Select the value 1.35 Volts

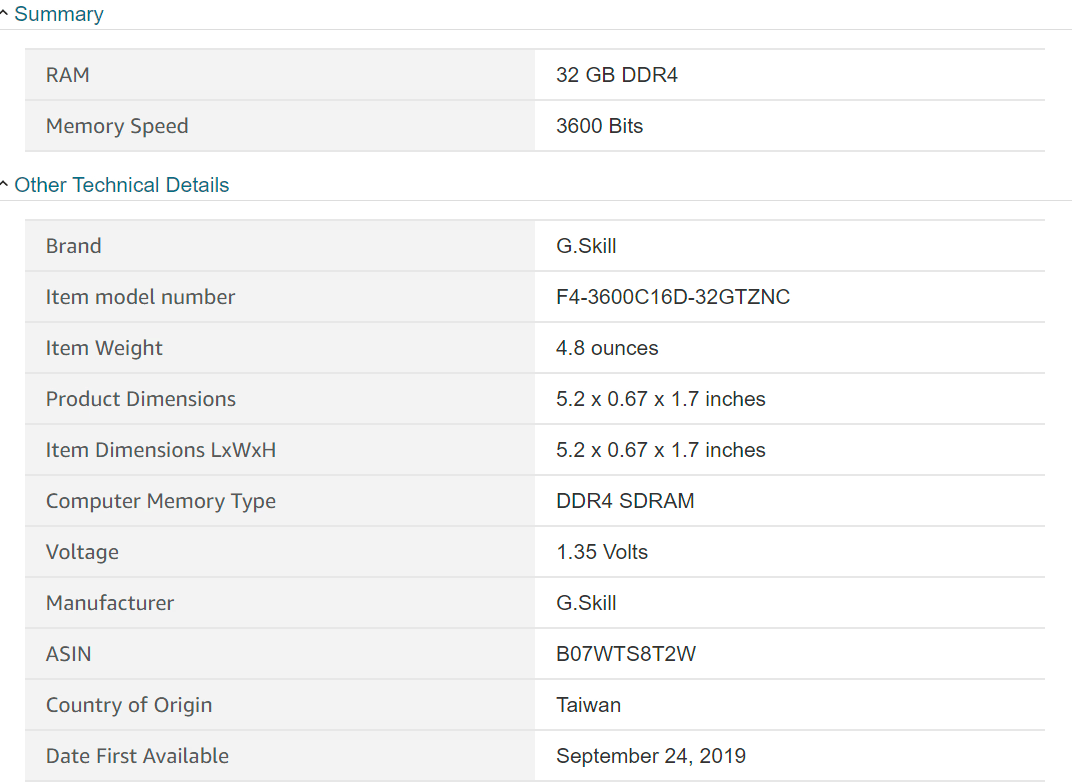pyautogui.click(x=602, y=552)
